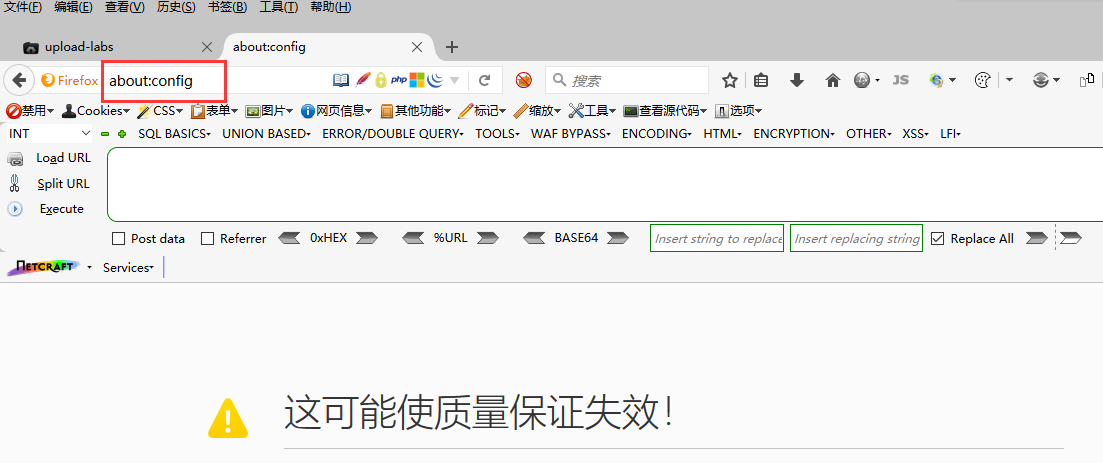Click the colorful Windows flag icon
Image resolution: width=1103 pixels, height=463 pixels.
pos(418,80)
